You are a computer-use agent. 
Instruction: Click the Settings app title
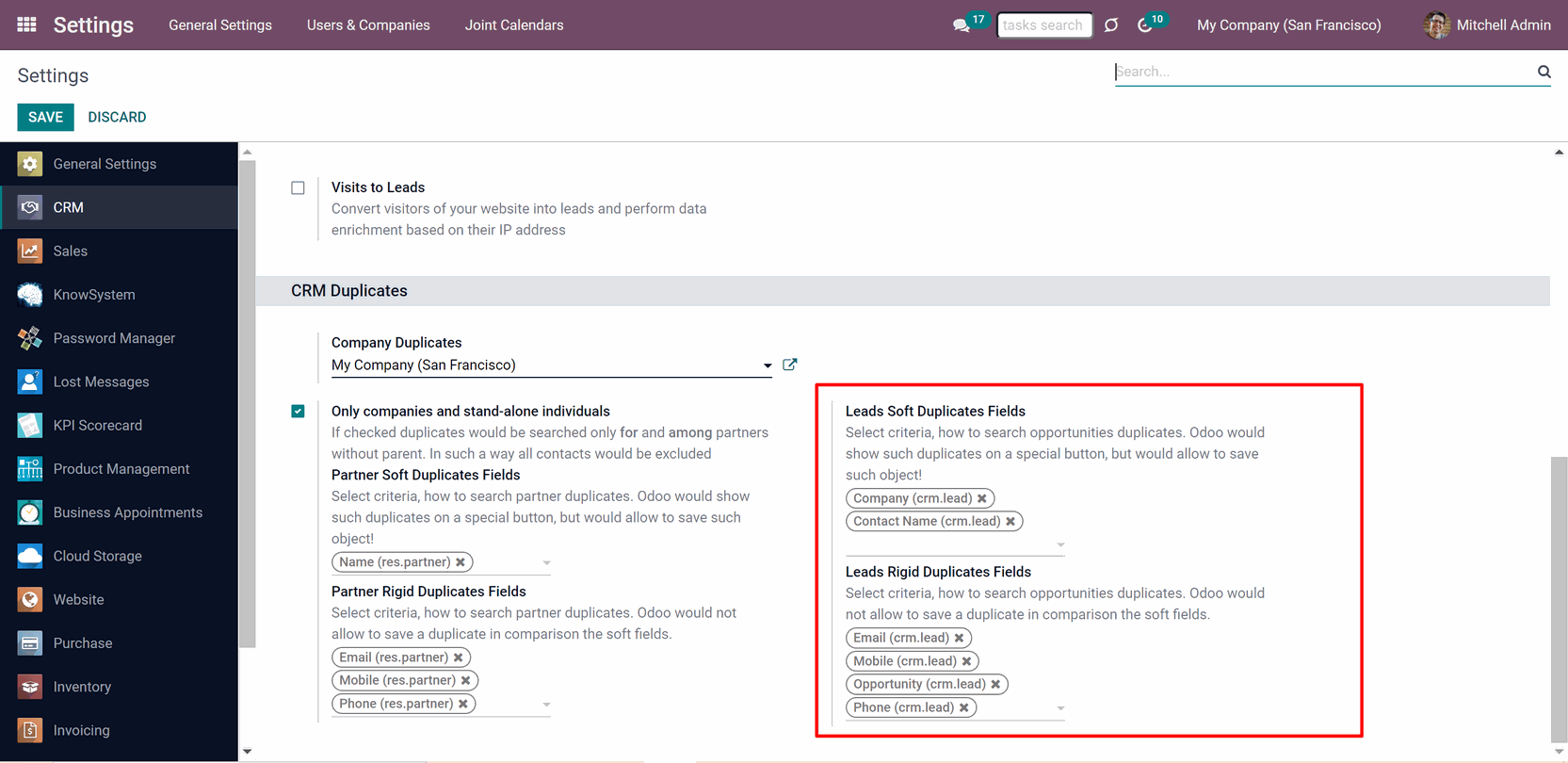click(x=93, y=25)
